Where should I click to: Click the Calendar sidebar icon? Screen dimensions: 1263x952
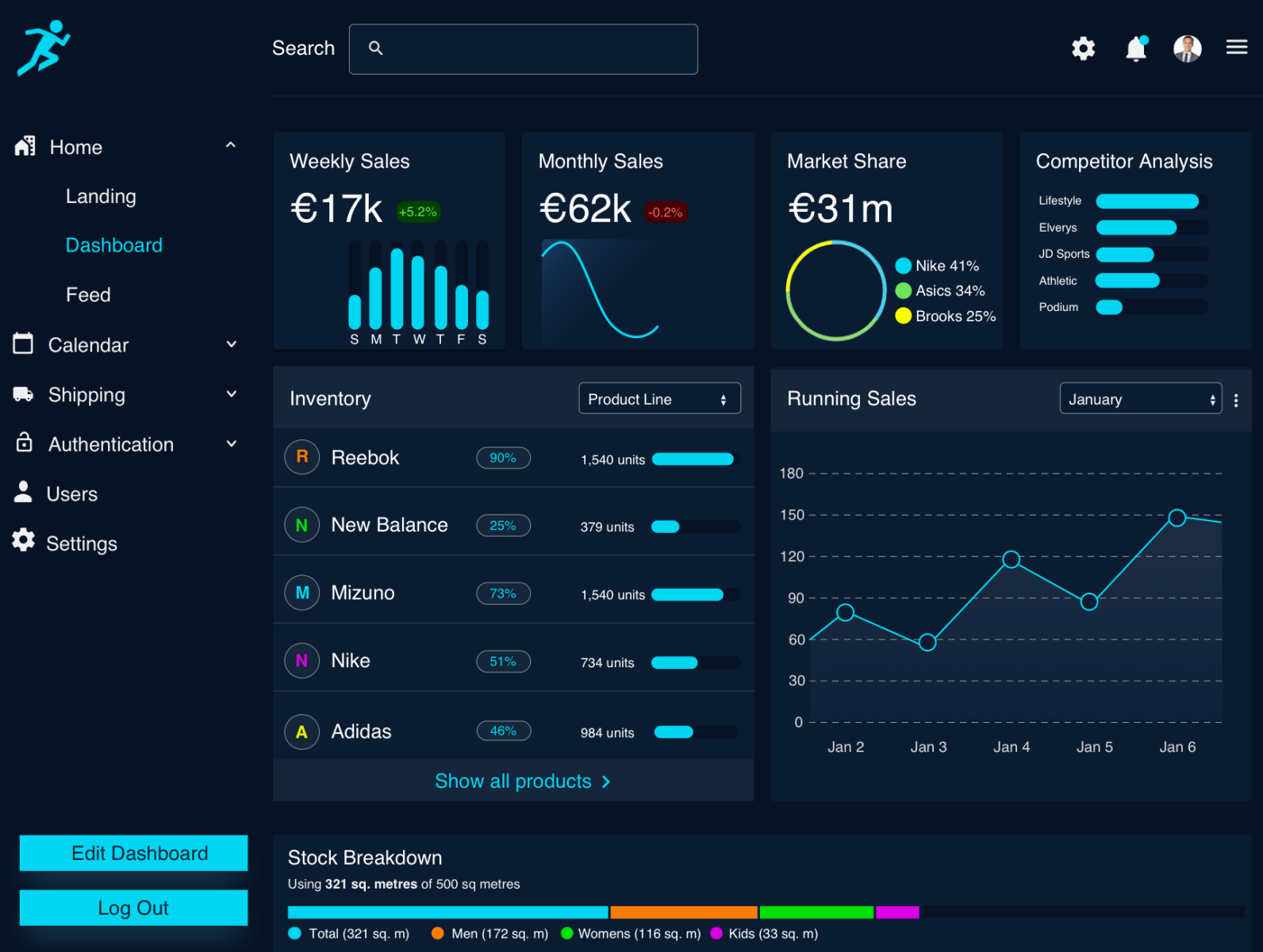point(23,344)
